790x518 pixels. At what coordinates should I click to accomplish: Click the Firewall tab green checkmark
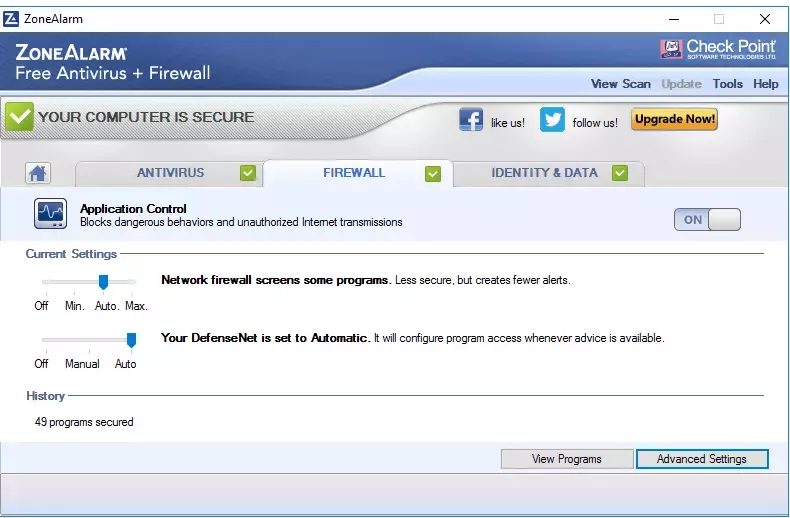pos(433,174)
